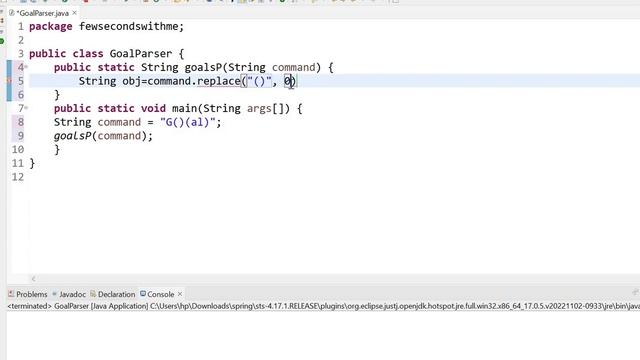
Task: Click the 'void' keyword on line 7
Action: 153,108
